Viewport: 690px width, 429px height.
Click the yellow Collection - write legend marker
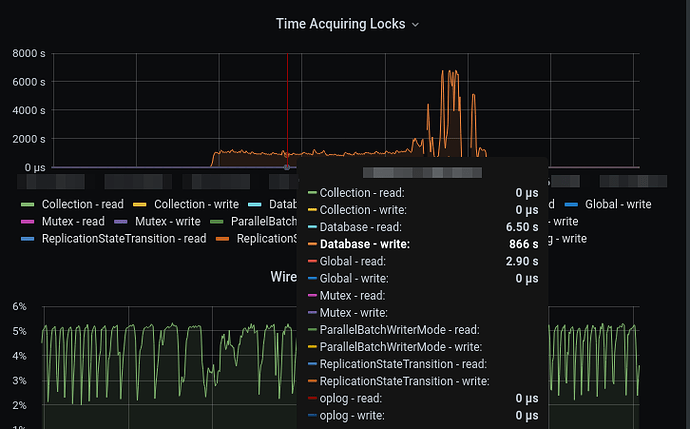tap(141, 204)
